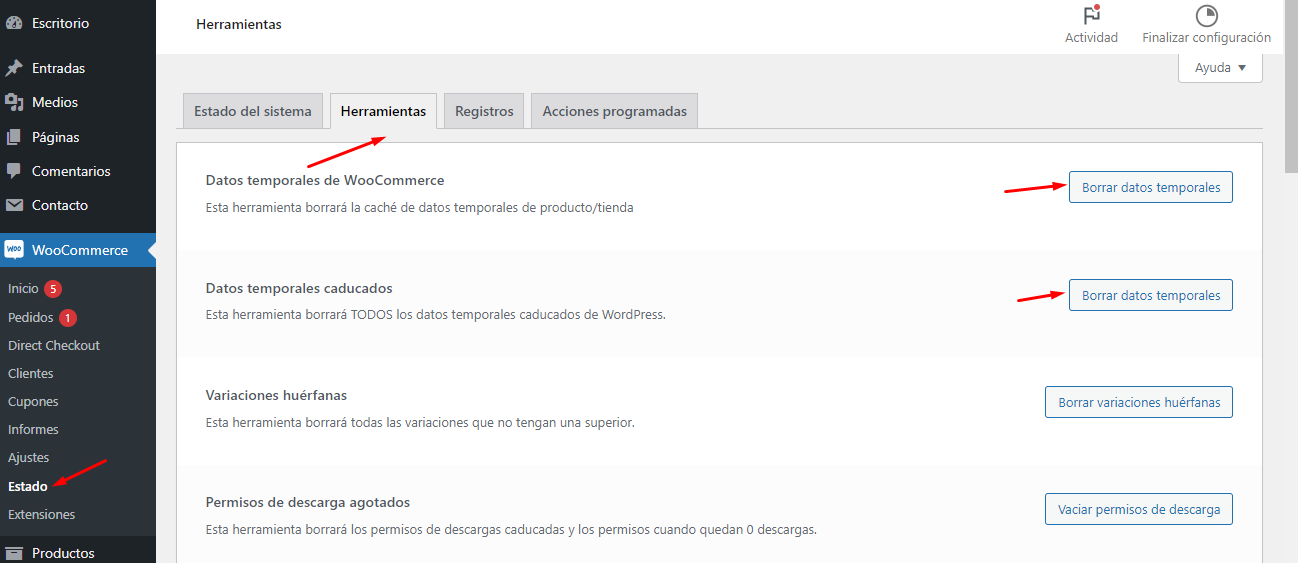This screenshot has height=563, width=1298.
Task: Open WooCommerce Inicio submenu link
Action: [x=23, y=288]
